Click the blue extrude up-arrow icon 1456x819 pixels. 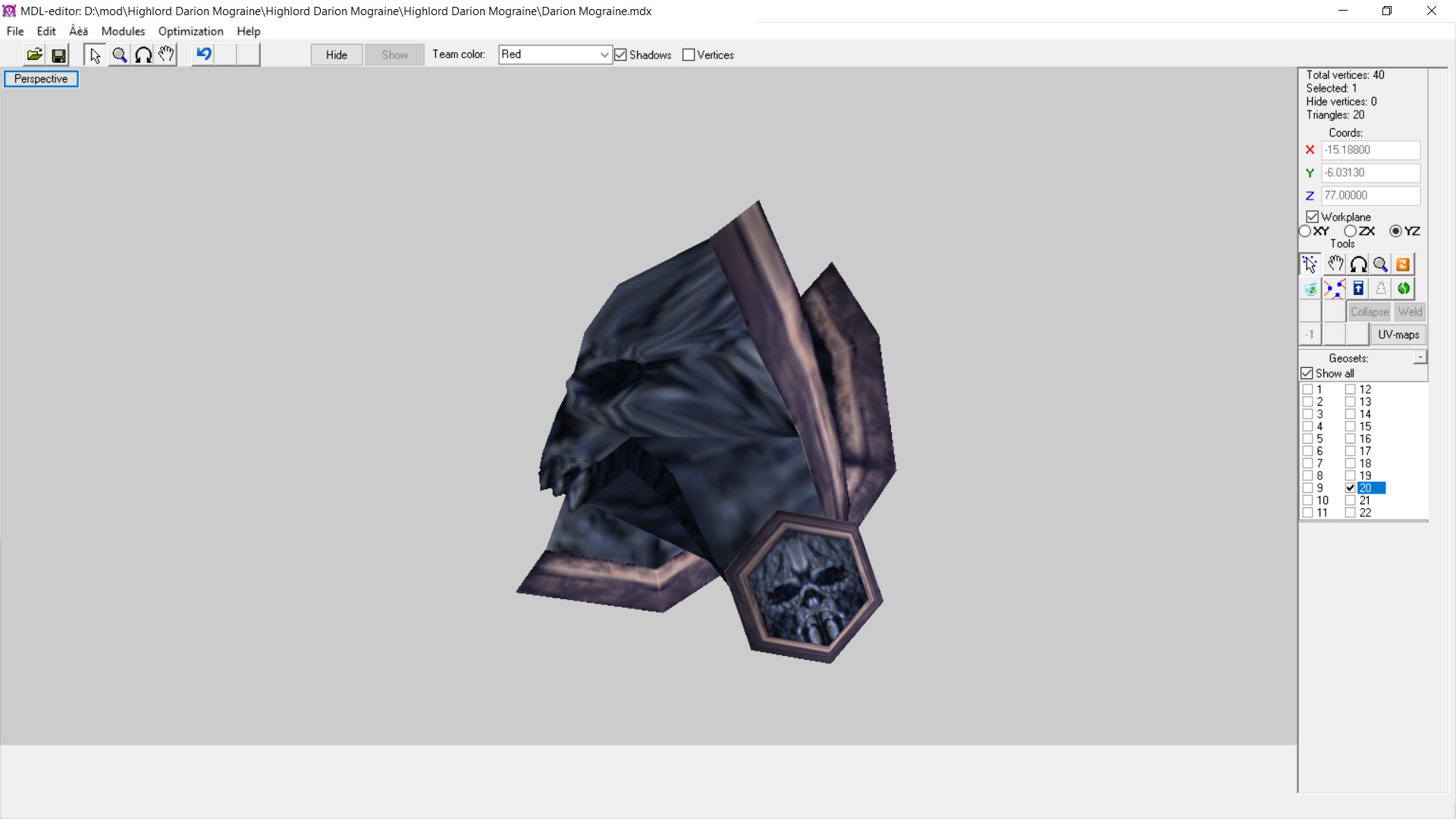1358,288
